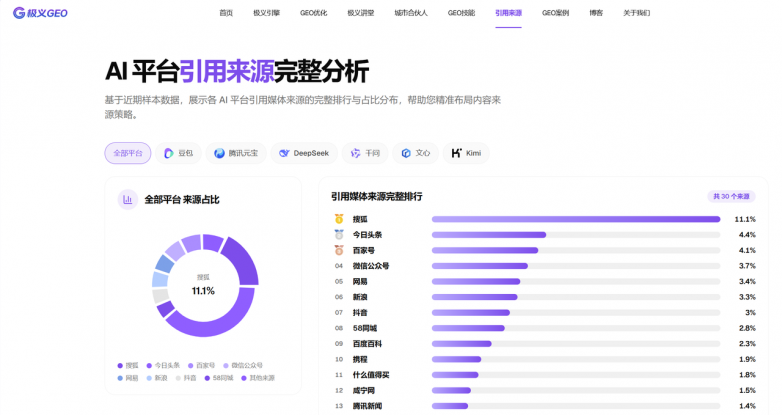Click the 引用媒体来源完整排行 heading

(377, 197)
